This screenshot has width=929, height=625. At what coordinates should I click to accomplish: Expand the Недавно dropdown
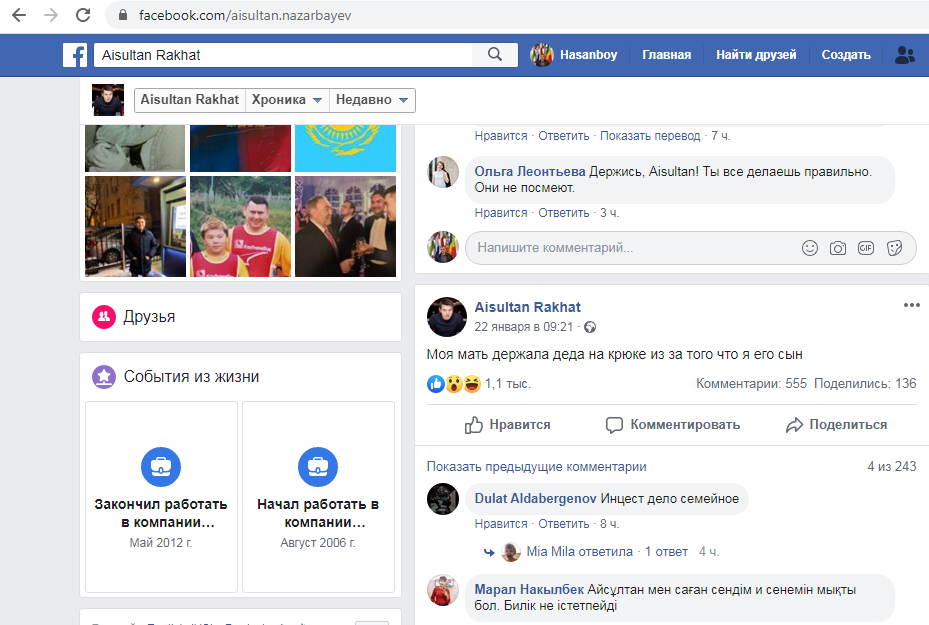click(373, 100)
